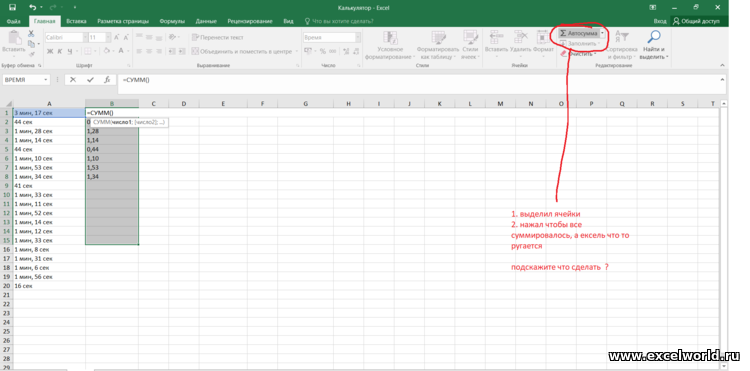Save the workbook with the floppy disk icon
The image size is (750, 371).
coord(12,7)
